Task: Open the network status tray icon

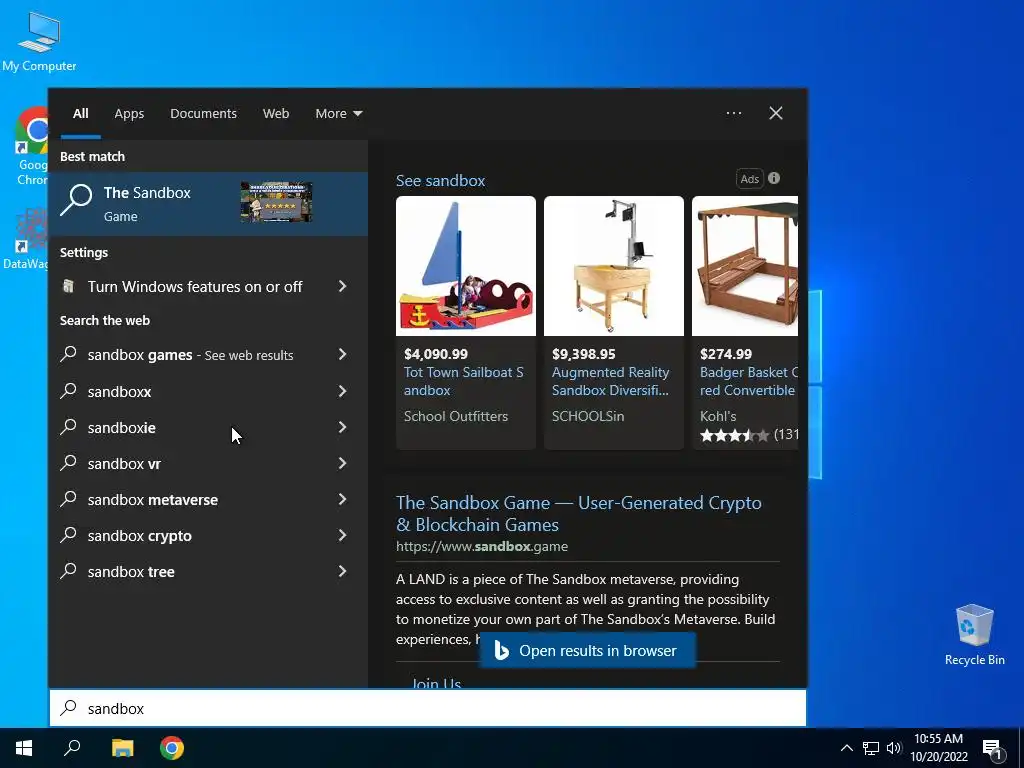Action: [x=871, y=748]
